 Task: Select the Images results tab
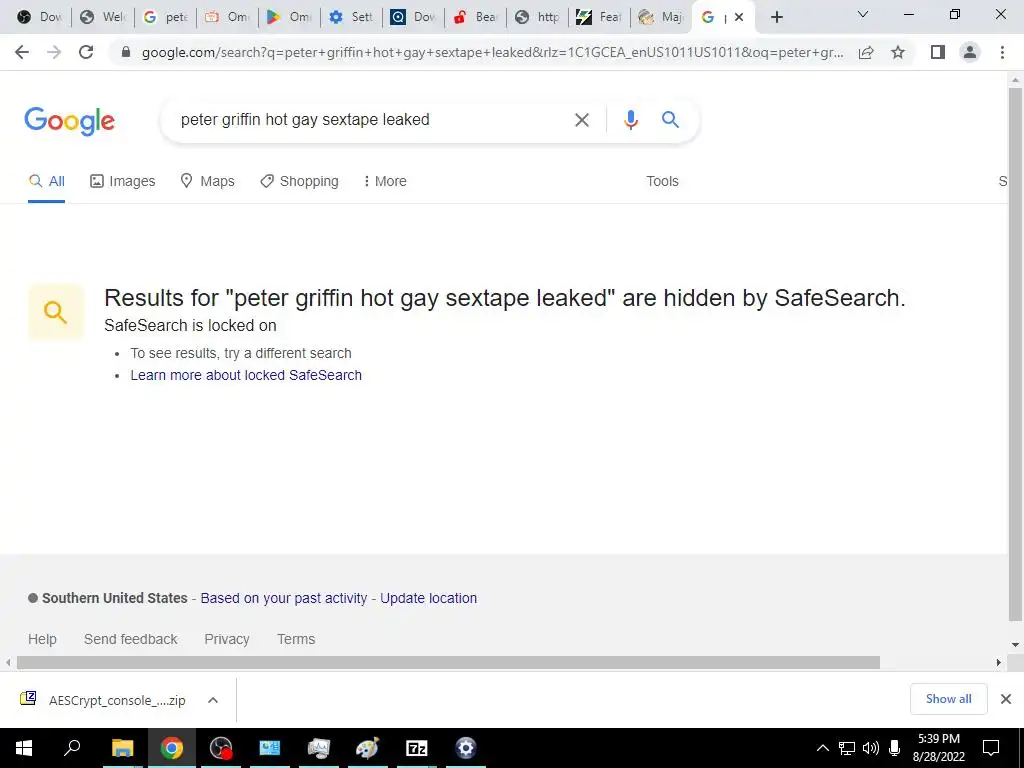pos(123,181)
